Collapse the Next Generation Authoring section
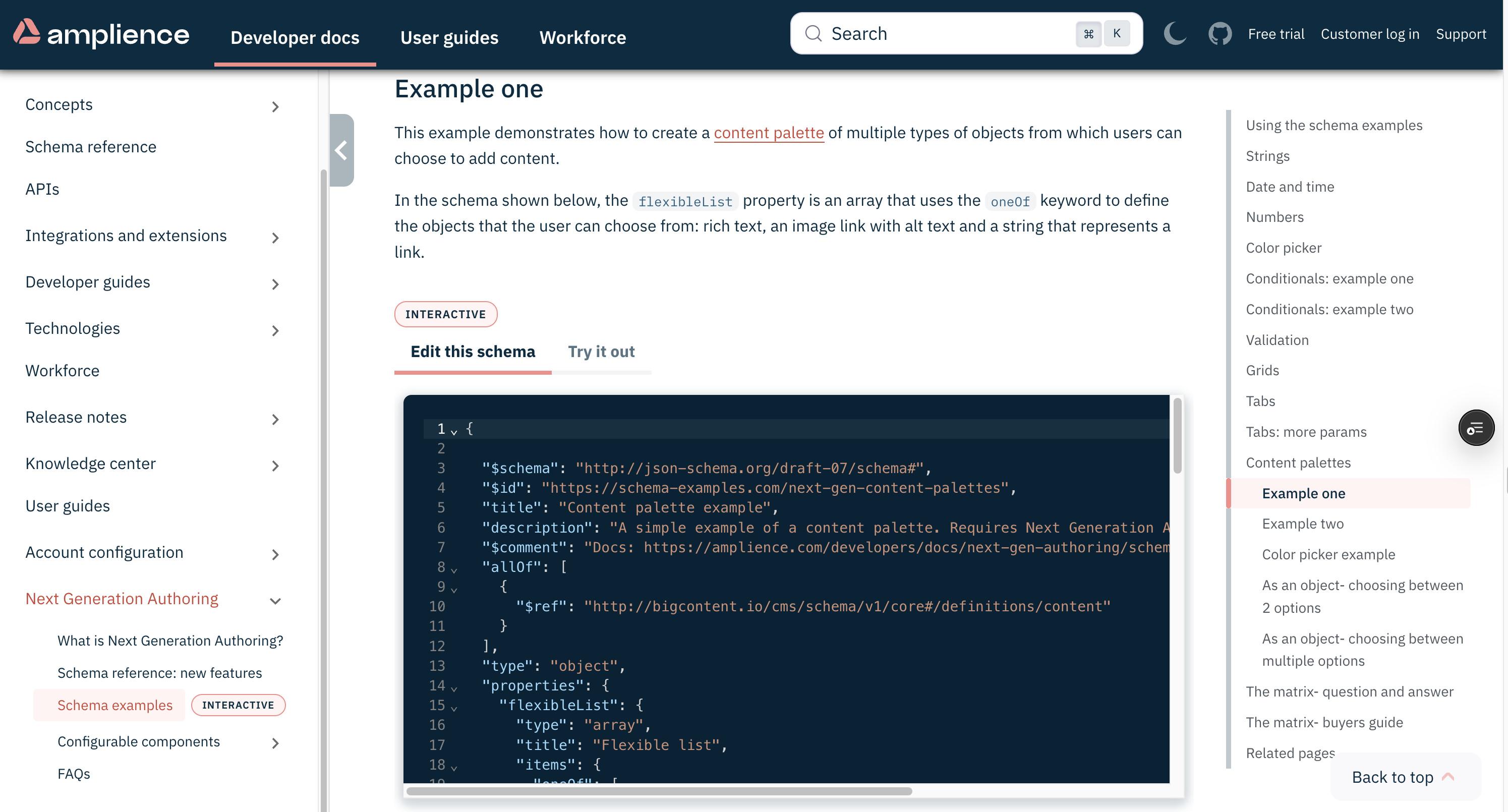Image resolution: width=1508 pixels, height=812 pixels. (x=274, y=601)
